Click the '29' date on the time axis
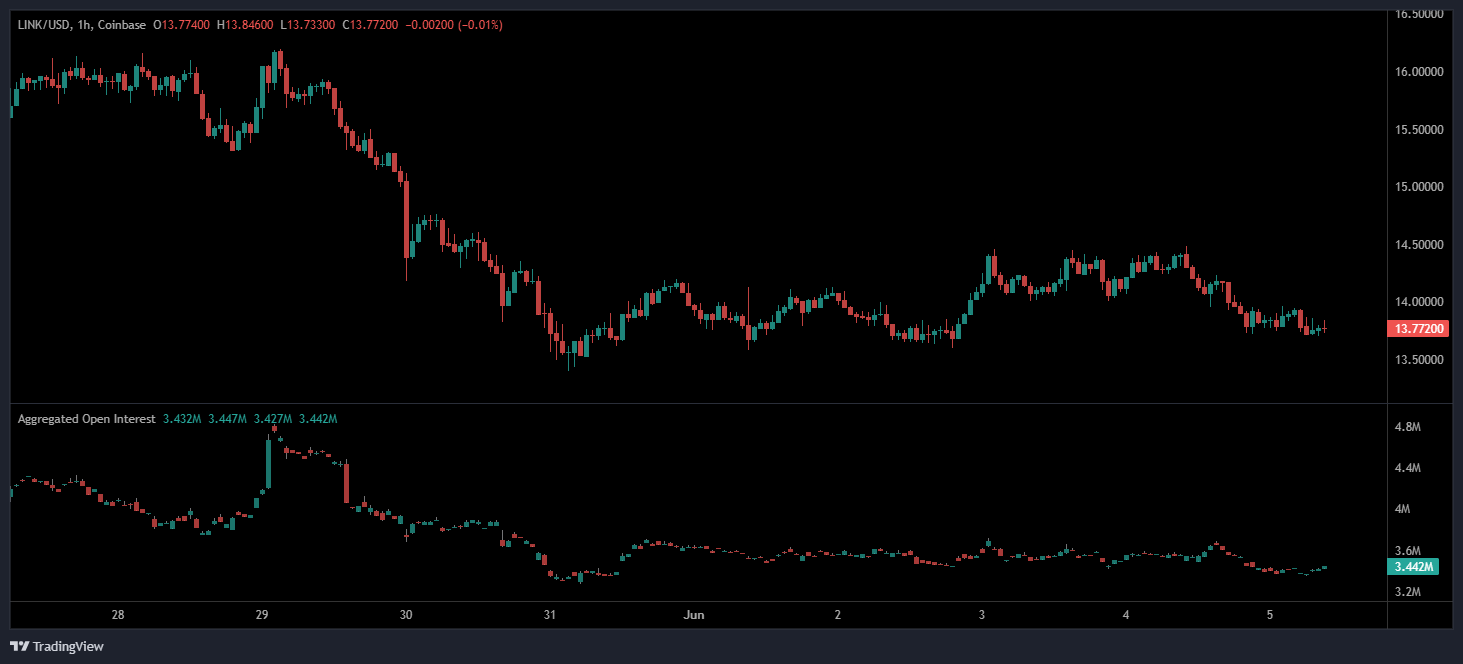 (261, 615)
